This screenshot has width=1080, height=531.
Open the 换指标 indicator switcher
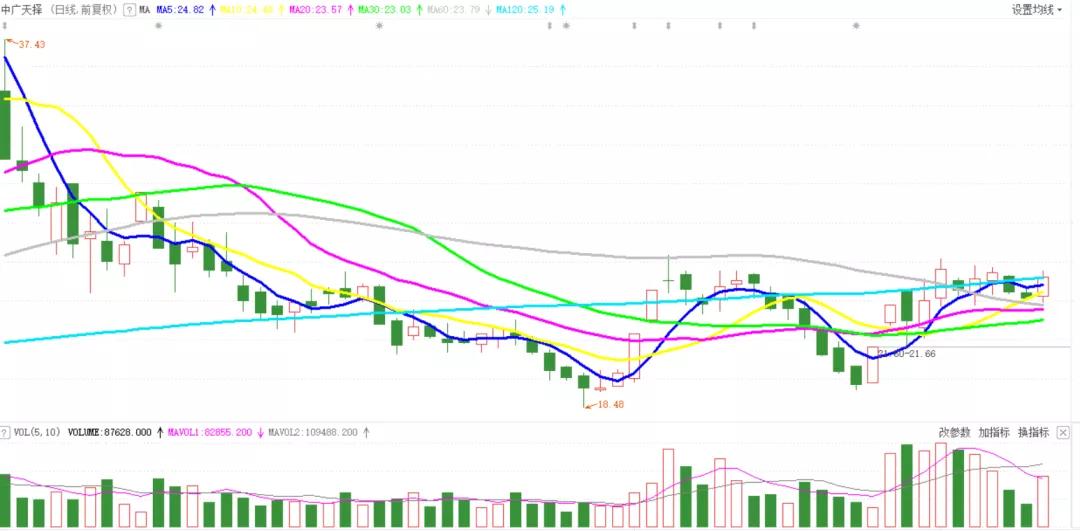(1033, 433)
